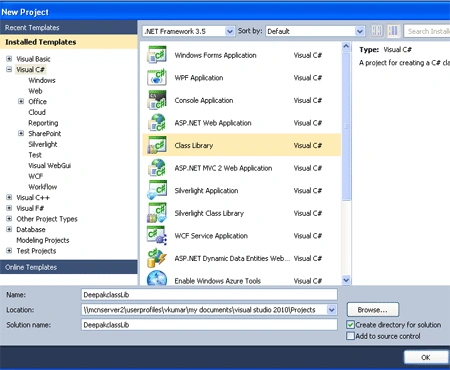Open the Installed Templates section

coord(69,42)
